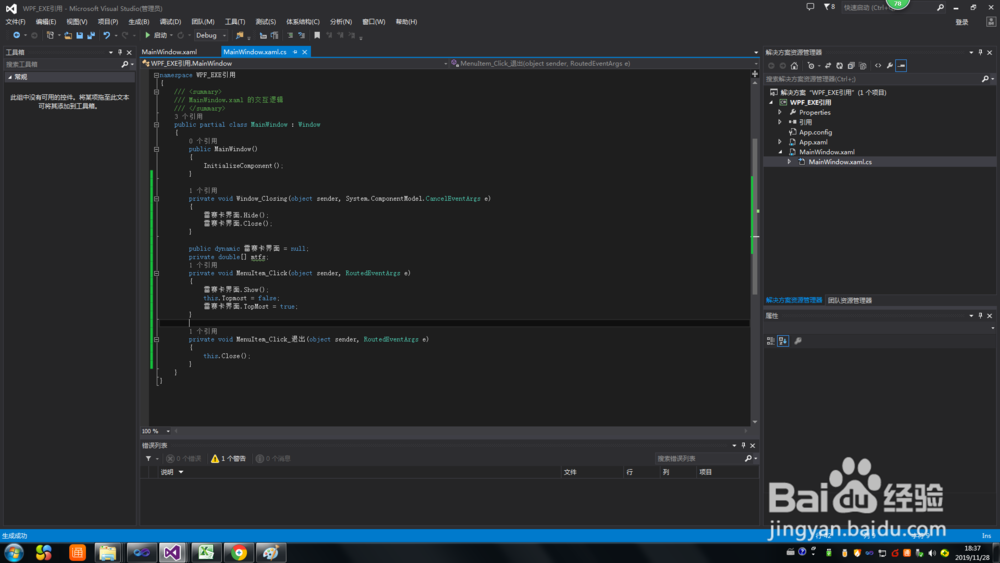Open the Help (帮助) menu

[x=406, y=22]
